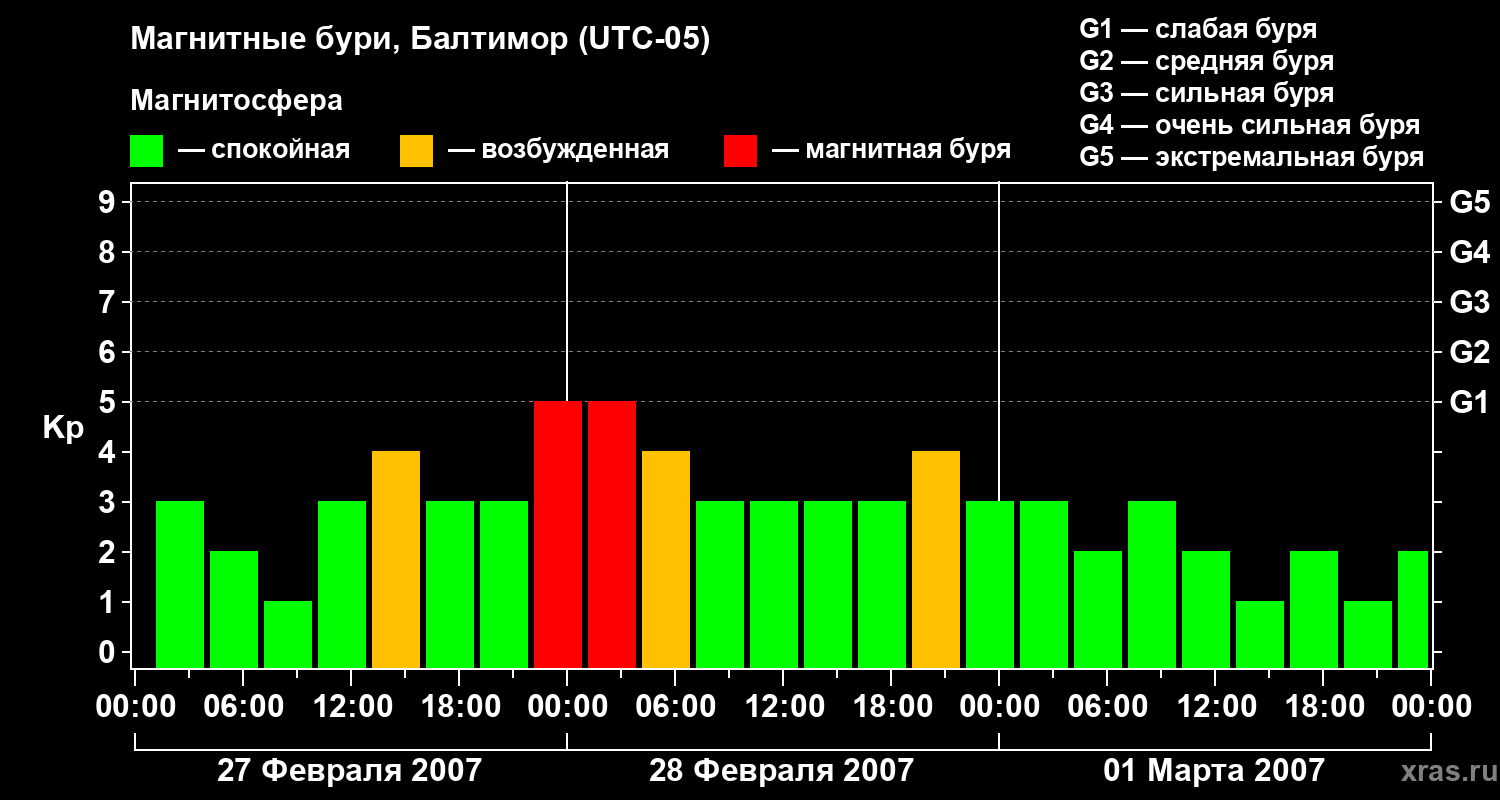Viewport: 1500px width, 800px height.
Task: Click legend line "G3 — сильная буря"
Action: click(x=1206, y=93)
